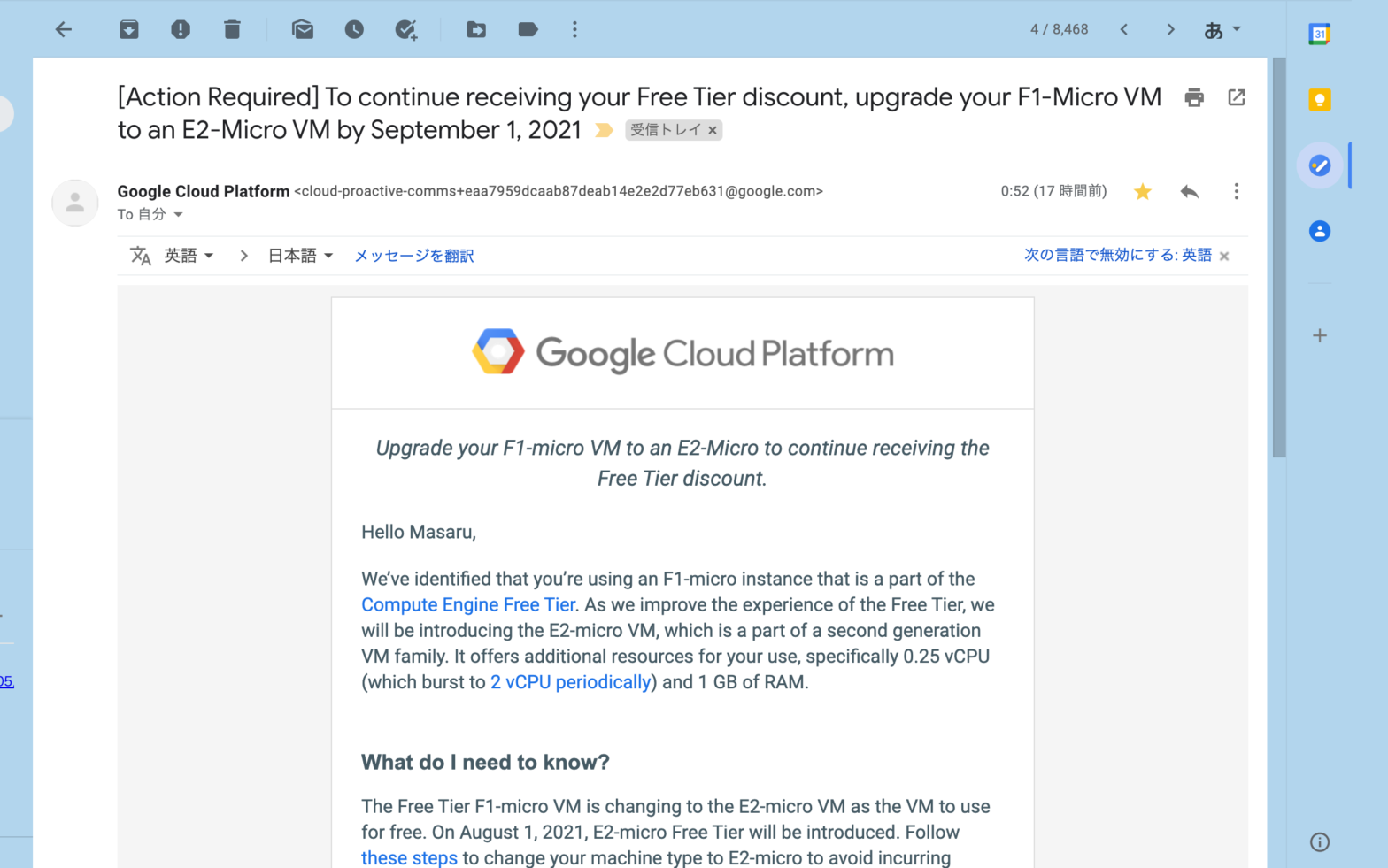Open the Google Keep side panel tab

coord(1319,100)
